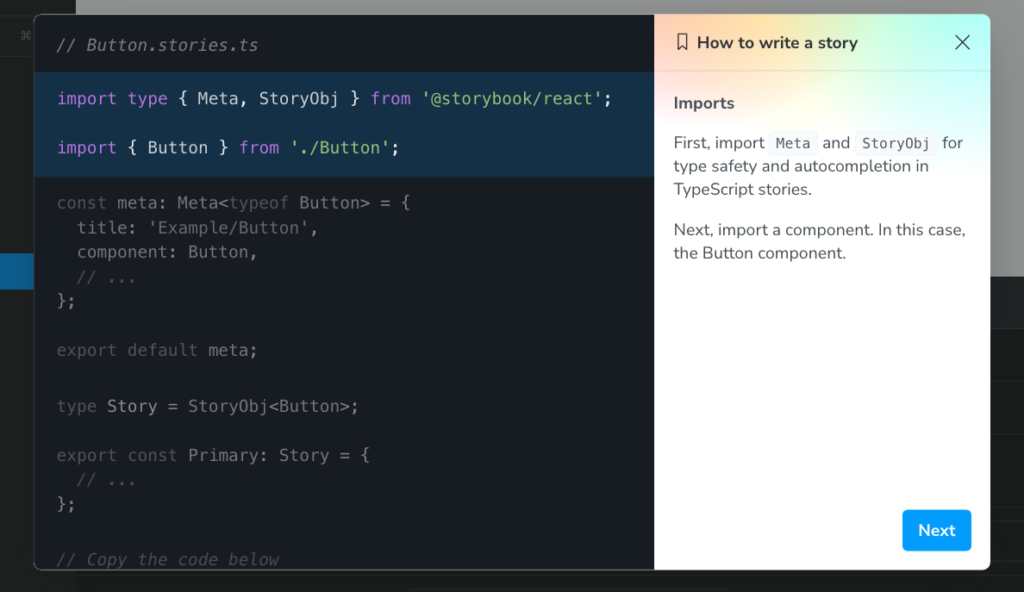
Task: Click the 'How to write a story' title
Action: tap(777, 43)
